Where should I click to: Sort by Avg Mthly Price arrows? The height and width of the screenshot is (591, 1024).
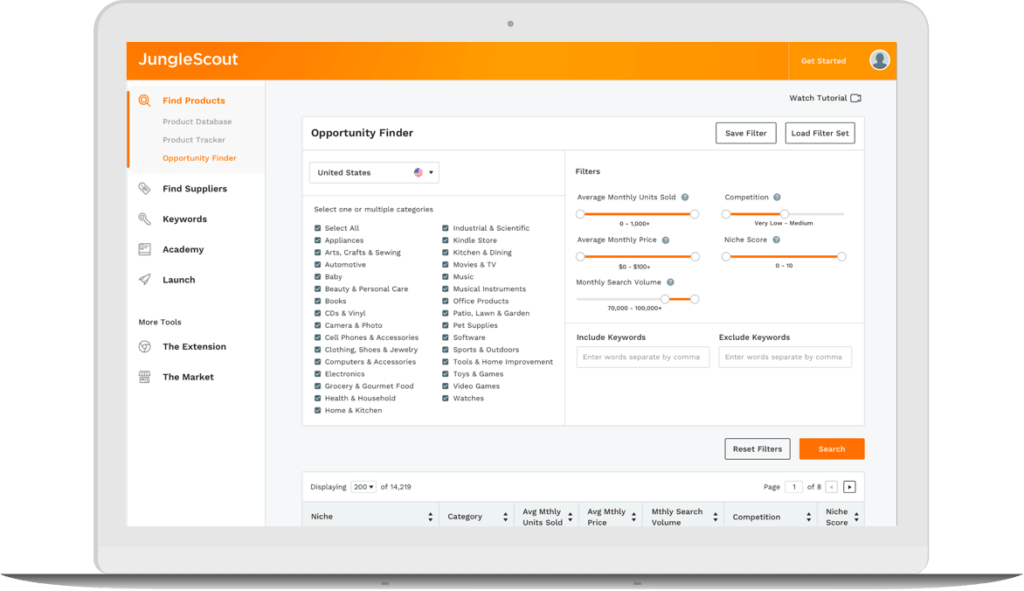633,517
